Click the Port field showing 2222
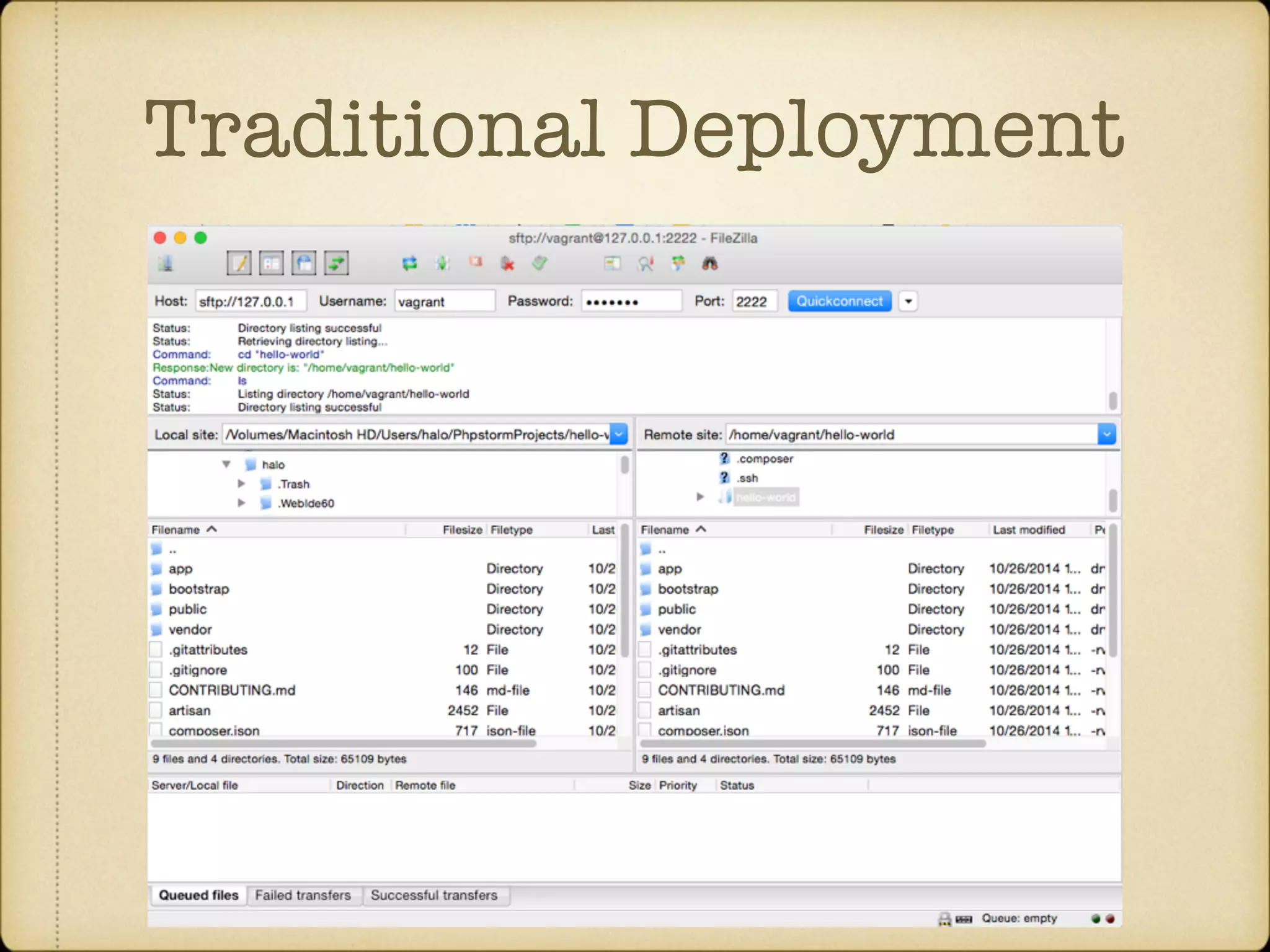This screenshot has width=1270, height=952. [755, 301]
